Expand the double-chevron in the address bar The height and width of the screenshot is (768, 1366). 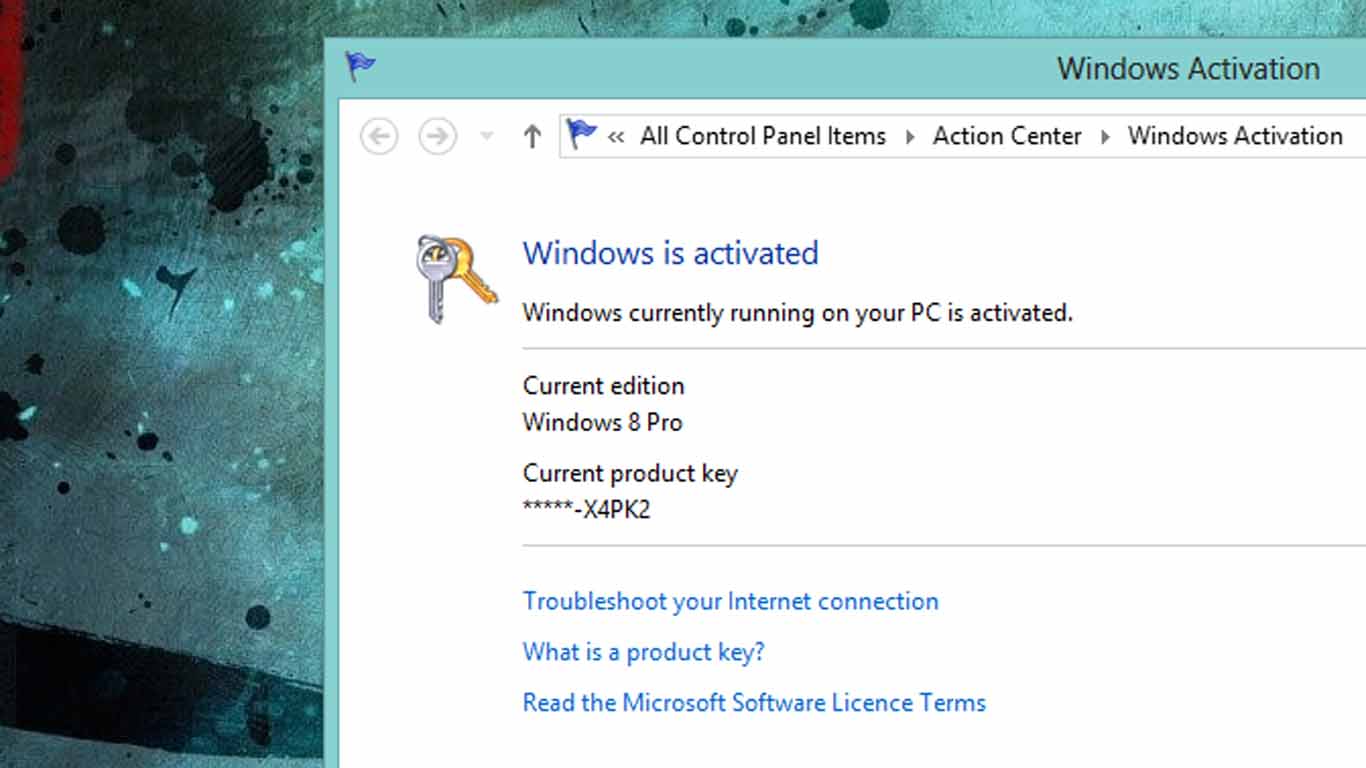click(616, 137)
